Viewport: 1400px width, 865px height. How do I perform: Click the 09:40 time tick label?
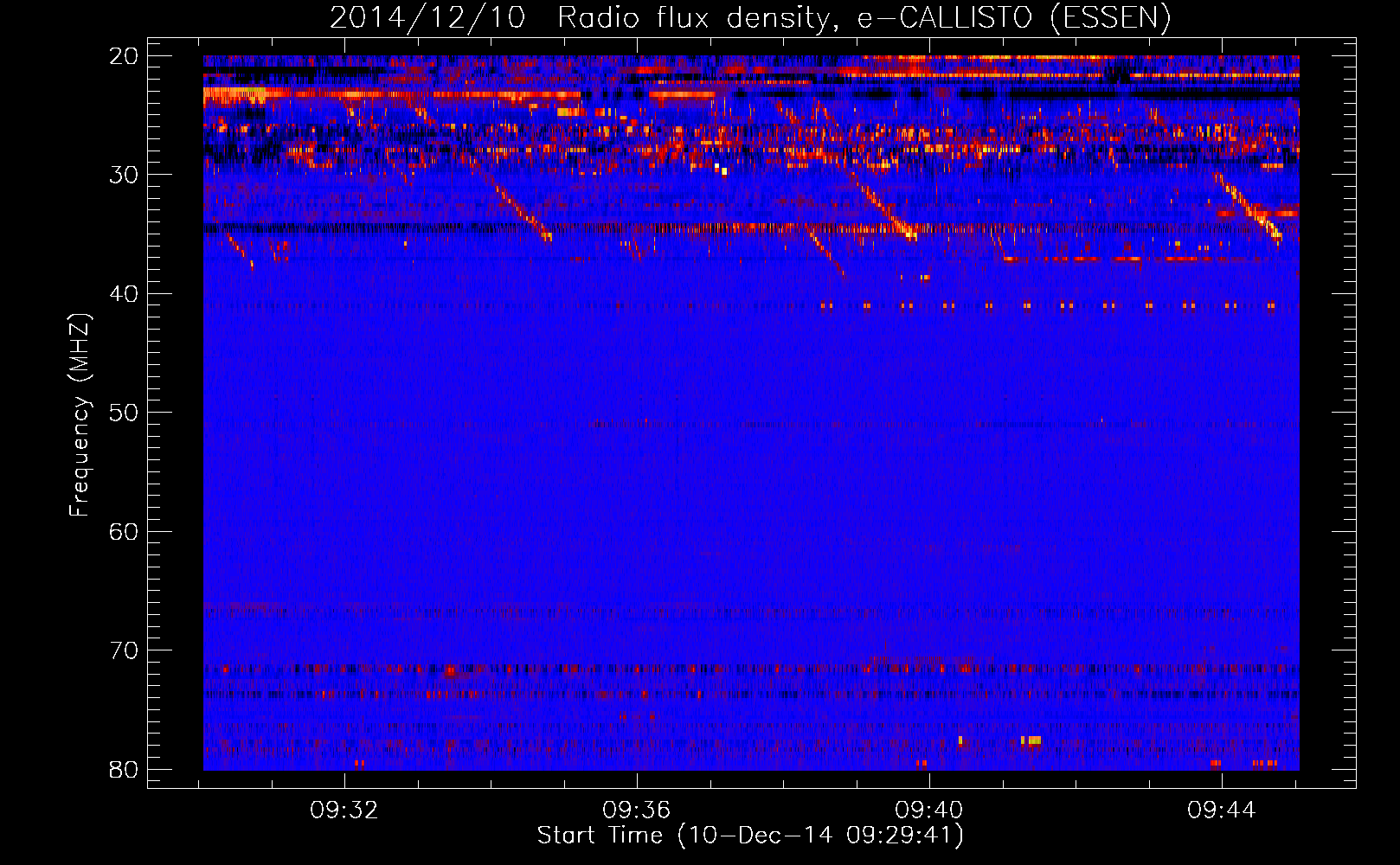929,811
